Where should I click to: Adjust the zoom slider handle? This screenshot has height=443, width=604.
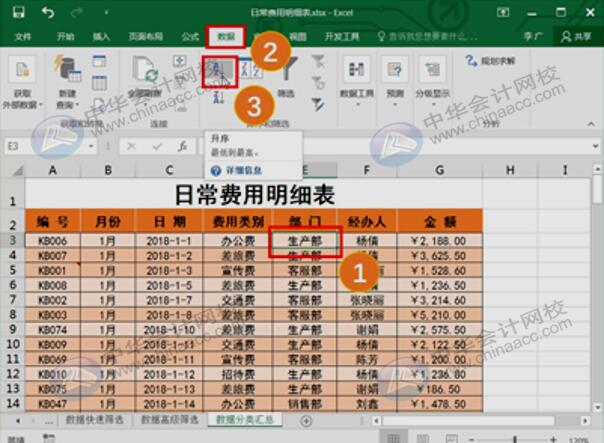514,439
